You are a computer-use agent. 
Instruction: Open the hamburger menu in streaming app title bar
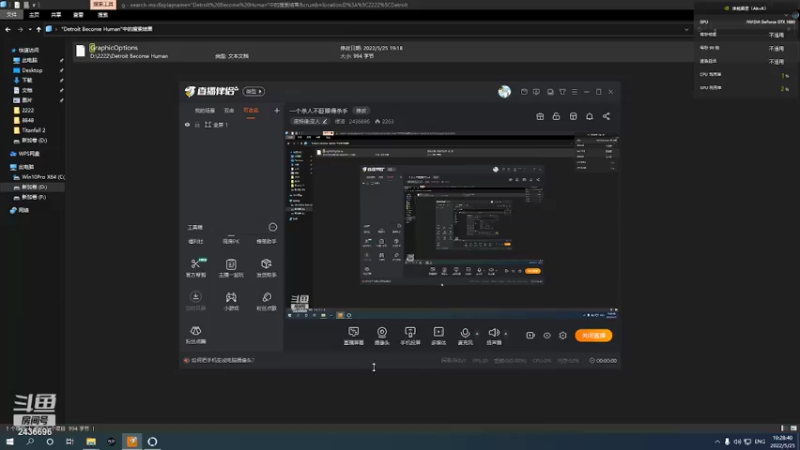coord(574,92)
